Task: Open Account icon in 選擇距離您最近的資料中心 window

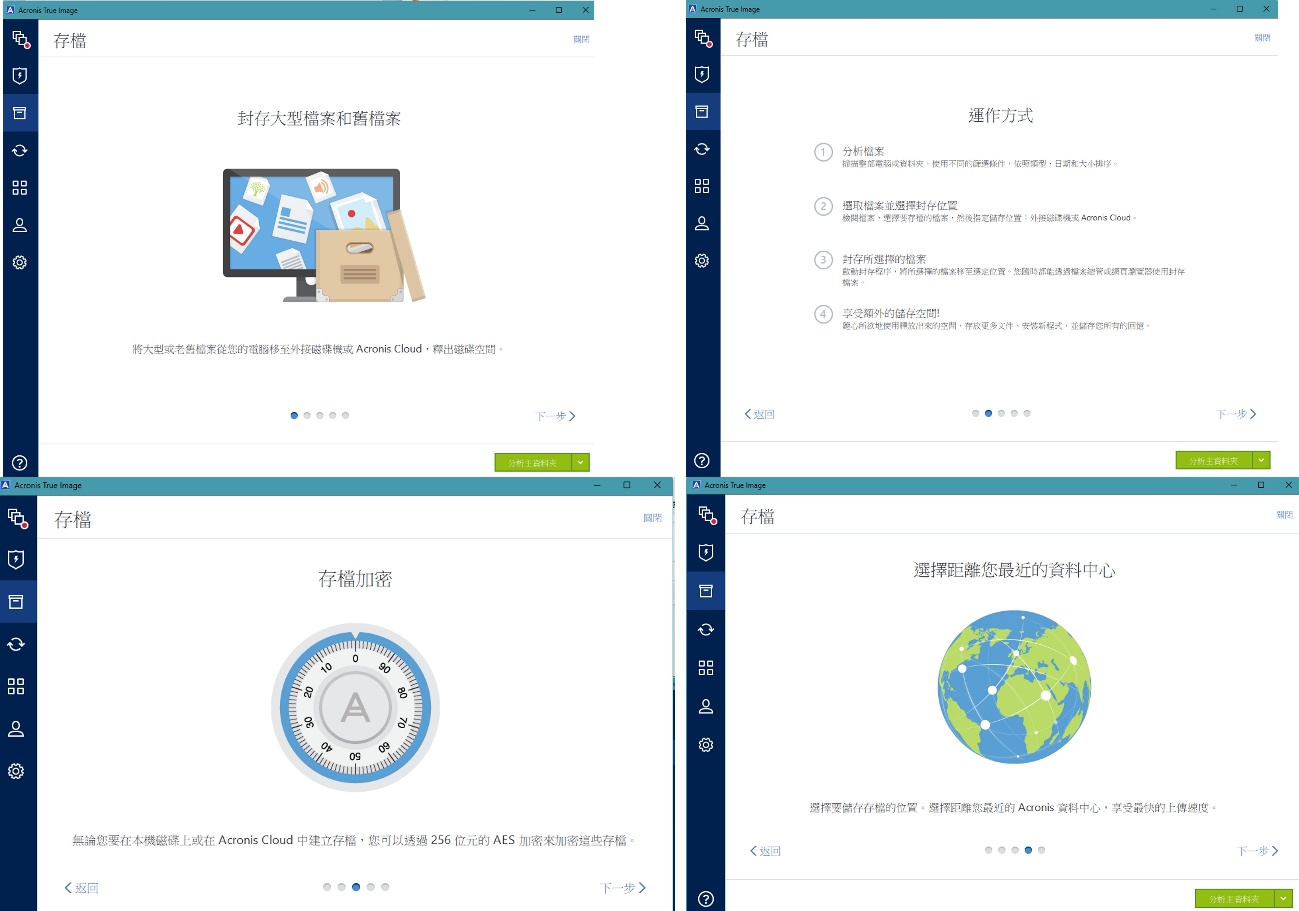Action: pyautogui.click(x=706, y=706)
